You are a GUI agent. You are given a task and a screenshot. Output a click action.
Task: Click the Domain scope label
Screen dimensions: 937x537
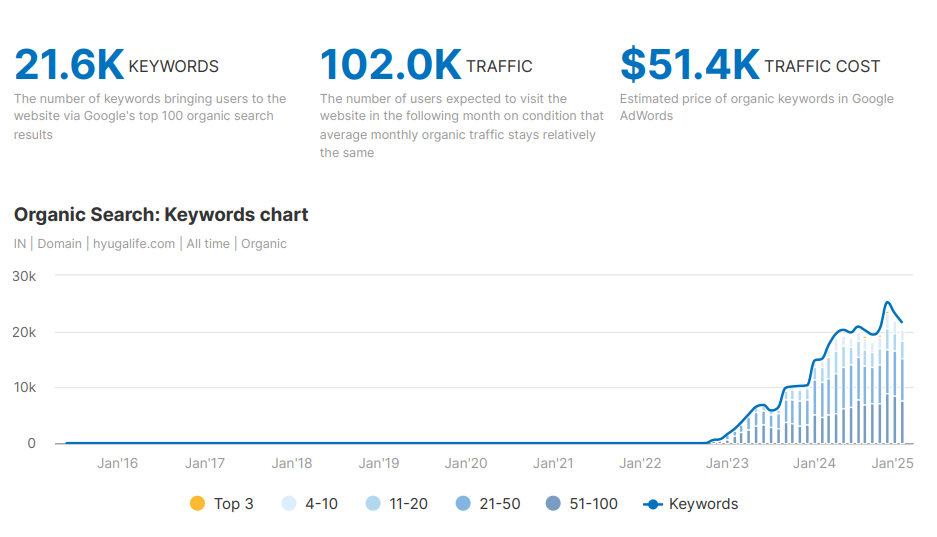point(60,244)
